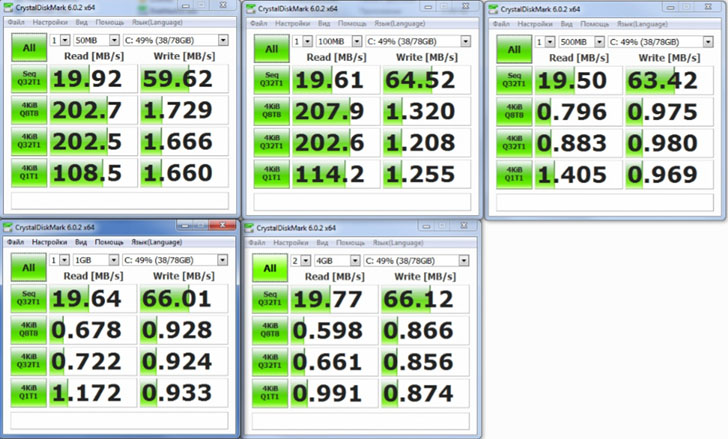This screenshot has height=439, width=728.
Task: Open the Помощь menu in the 4GB window
Action: [351, 243]
